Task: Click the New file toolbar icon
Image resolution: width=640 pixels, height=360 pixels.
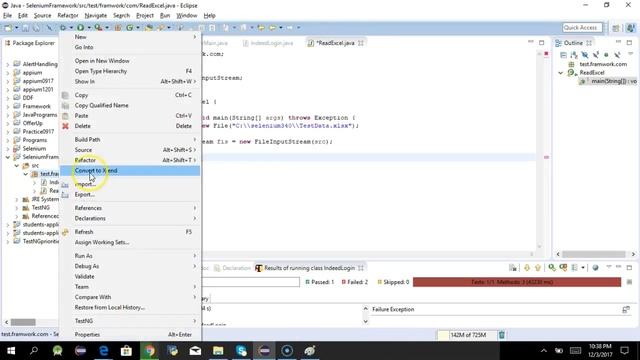Action: pyautogui.click(x=8, y=27)
